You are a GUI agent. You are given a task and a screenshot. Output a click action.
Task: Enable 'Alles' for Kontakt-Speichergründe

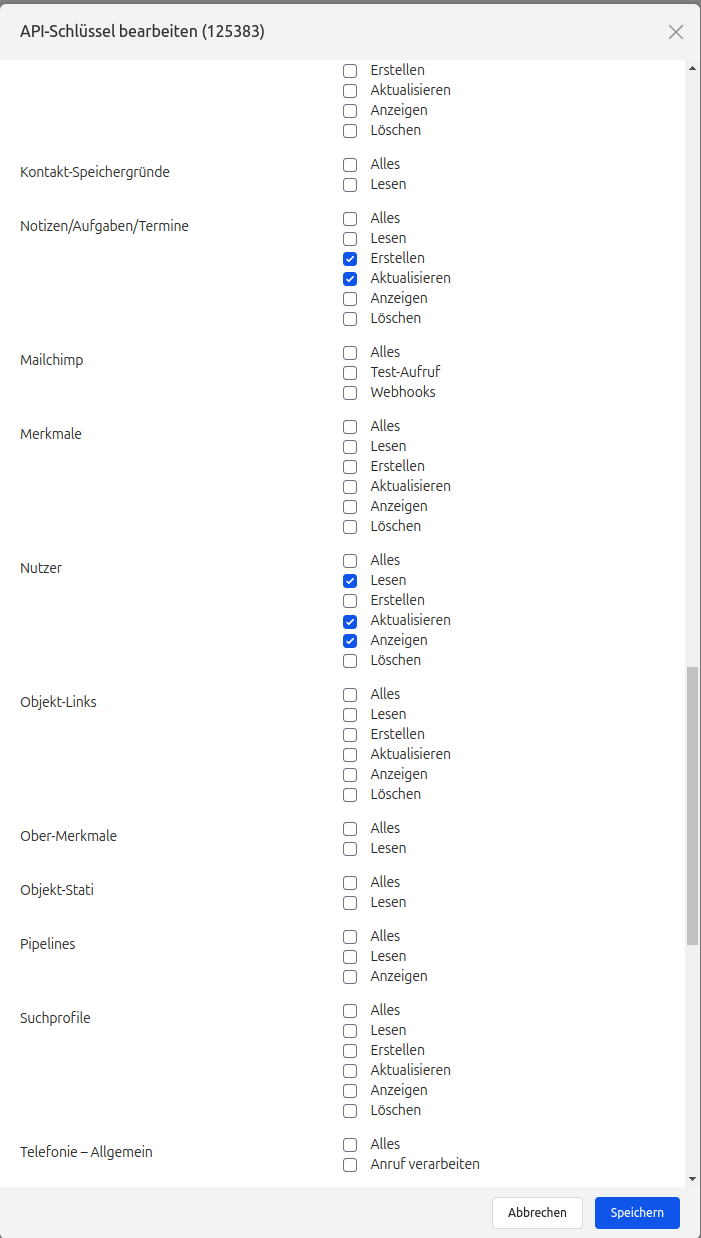click(x=349, y=164)
